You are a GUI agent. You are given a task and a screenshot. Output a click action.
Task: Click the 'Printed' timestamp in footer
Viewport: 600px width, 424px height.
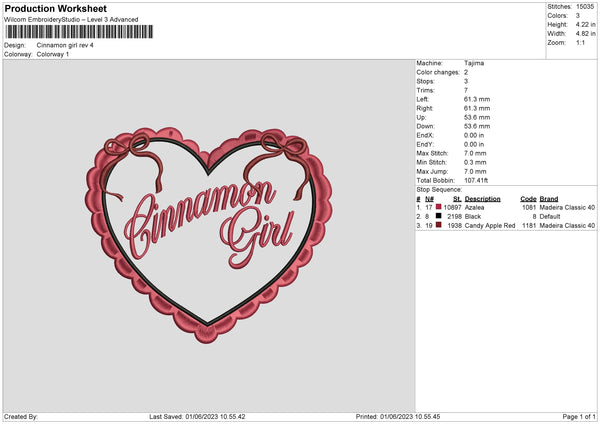398,417
